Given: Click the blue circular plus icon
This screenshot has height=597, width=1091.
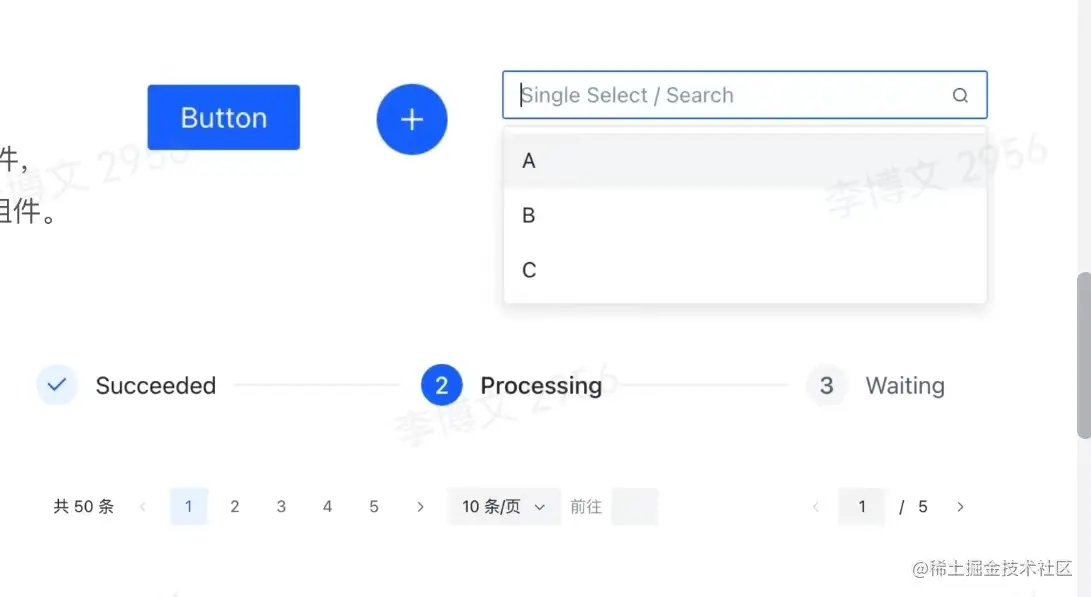Looking at the screenshot, I should pos(411,119).
